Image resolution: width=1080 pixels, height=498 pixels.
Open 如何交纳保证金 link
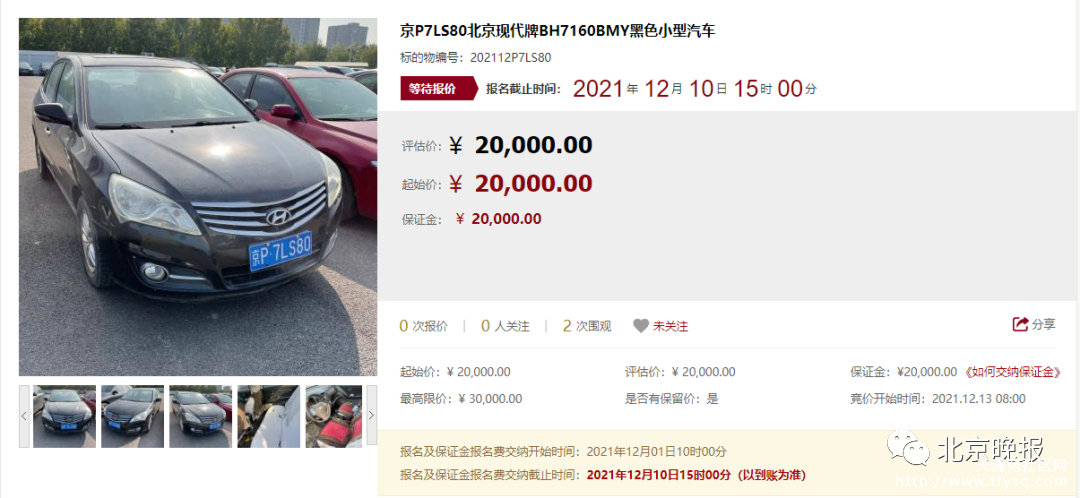[x=1011, y=372]
